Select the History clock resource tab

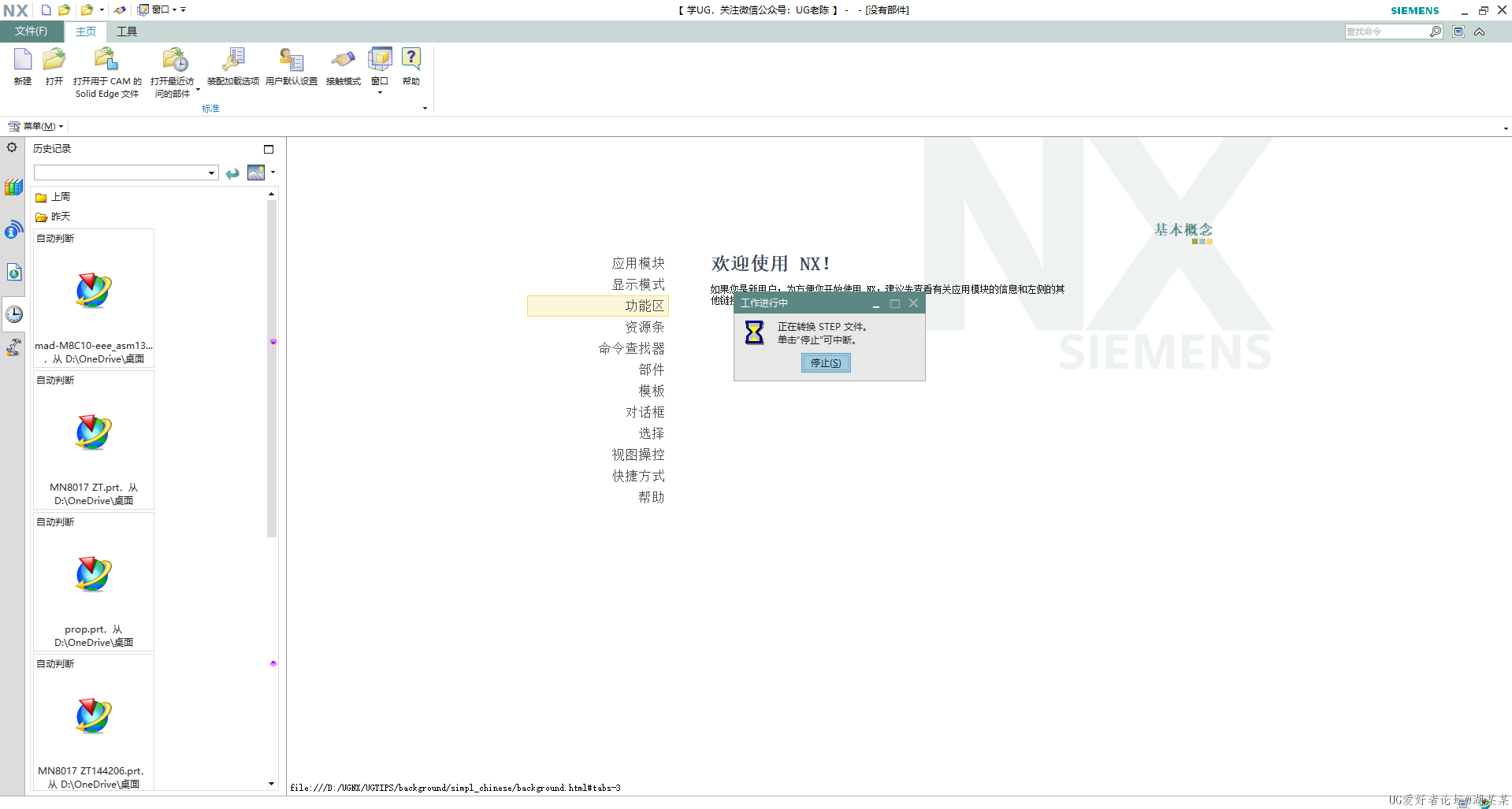pos(13,314)
